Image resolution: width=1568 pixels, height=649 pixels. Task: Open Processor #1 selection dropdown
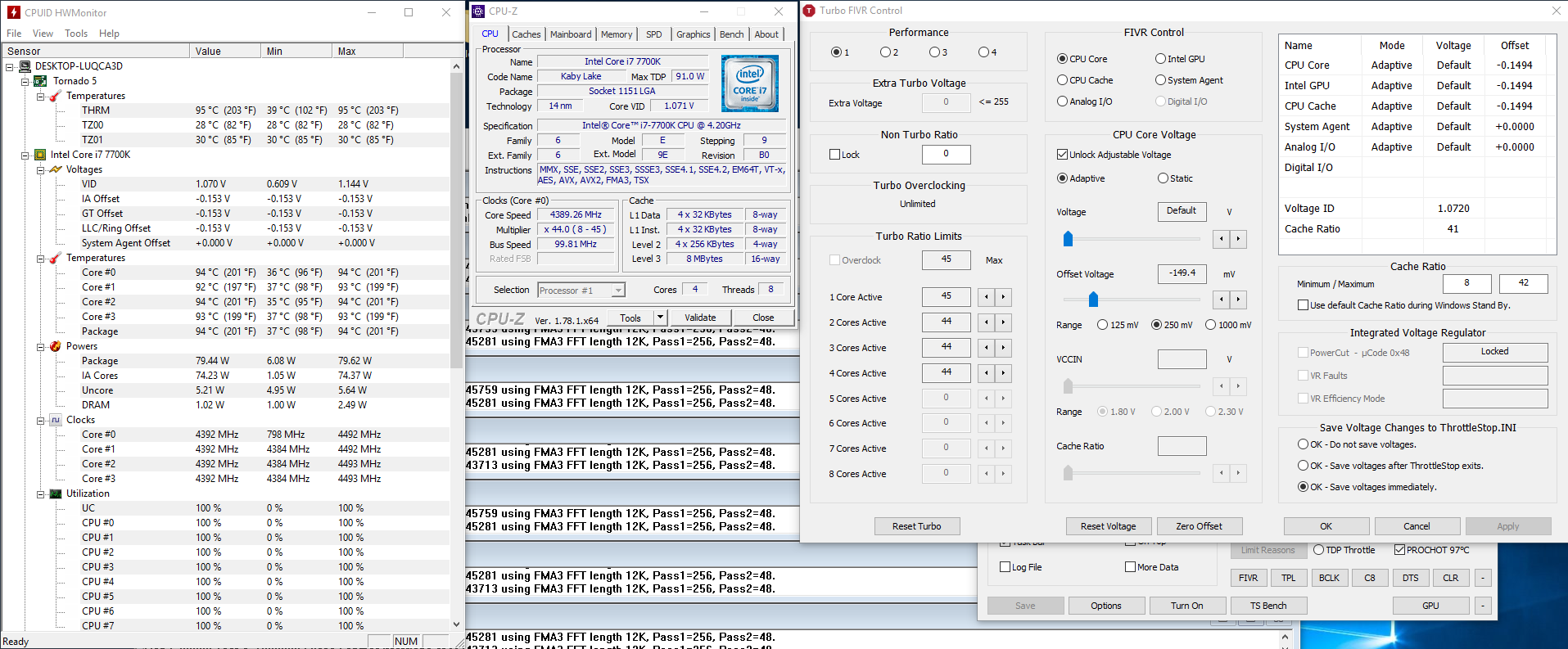[618, 290]
